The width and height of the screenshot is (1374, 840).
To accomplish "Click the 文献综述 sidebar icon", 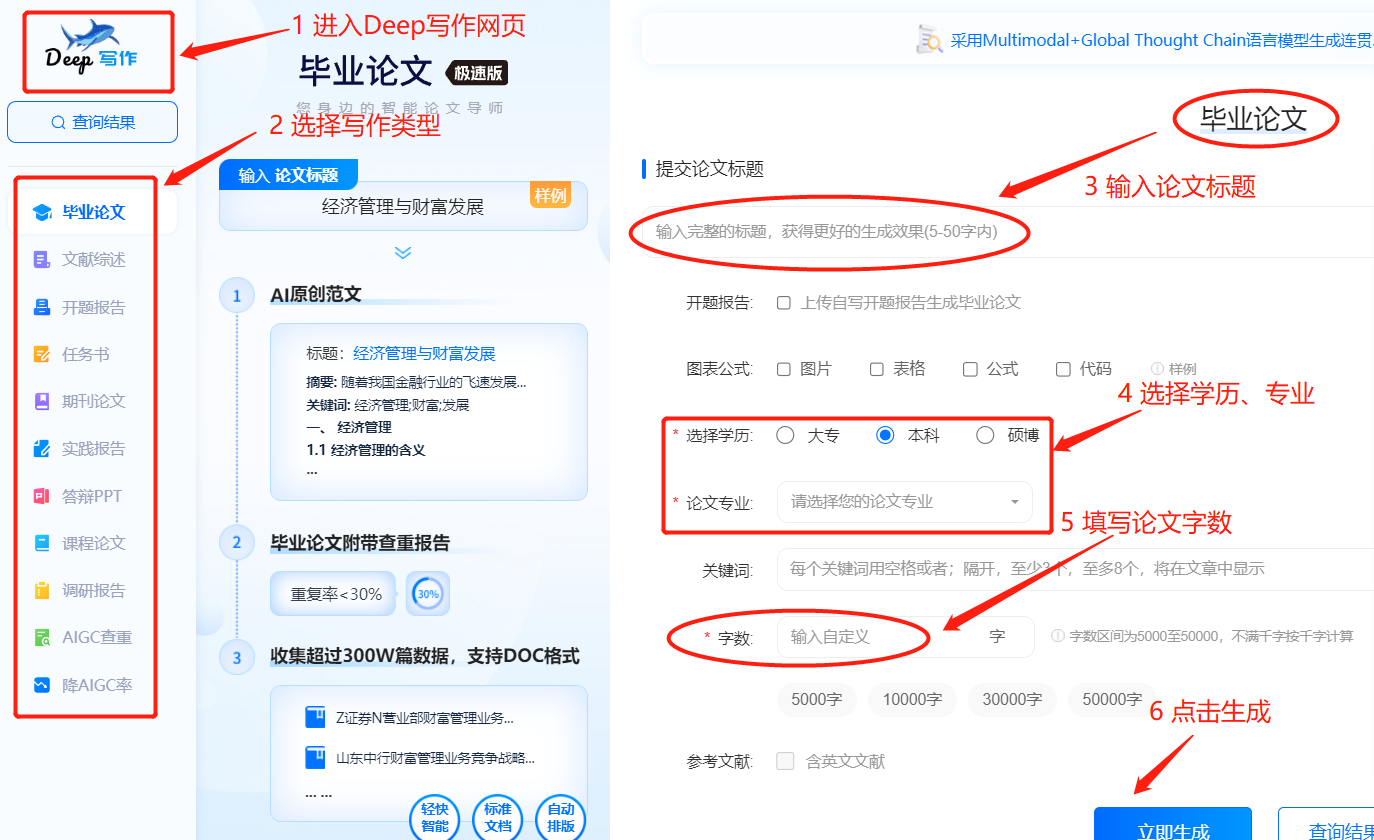I will click(x=42, y=260).
